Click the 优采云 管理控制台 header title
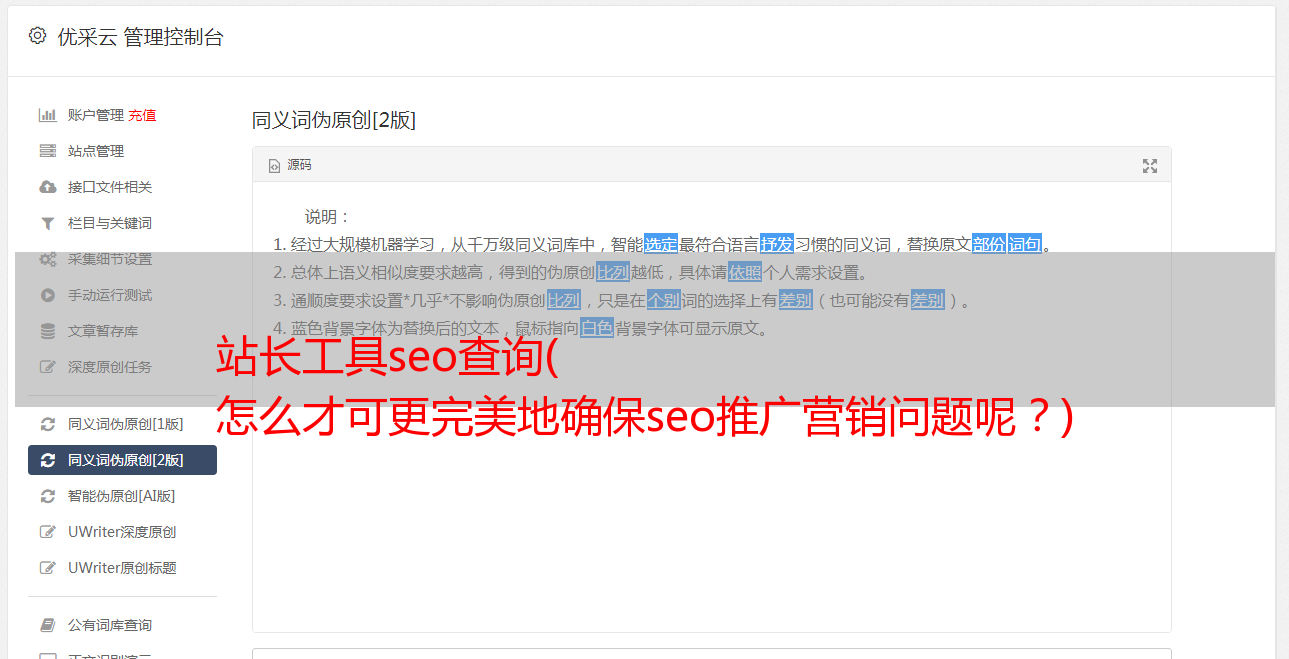The height and width of the screenshot is (659, 1289). tap(140, 37)
